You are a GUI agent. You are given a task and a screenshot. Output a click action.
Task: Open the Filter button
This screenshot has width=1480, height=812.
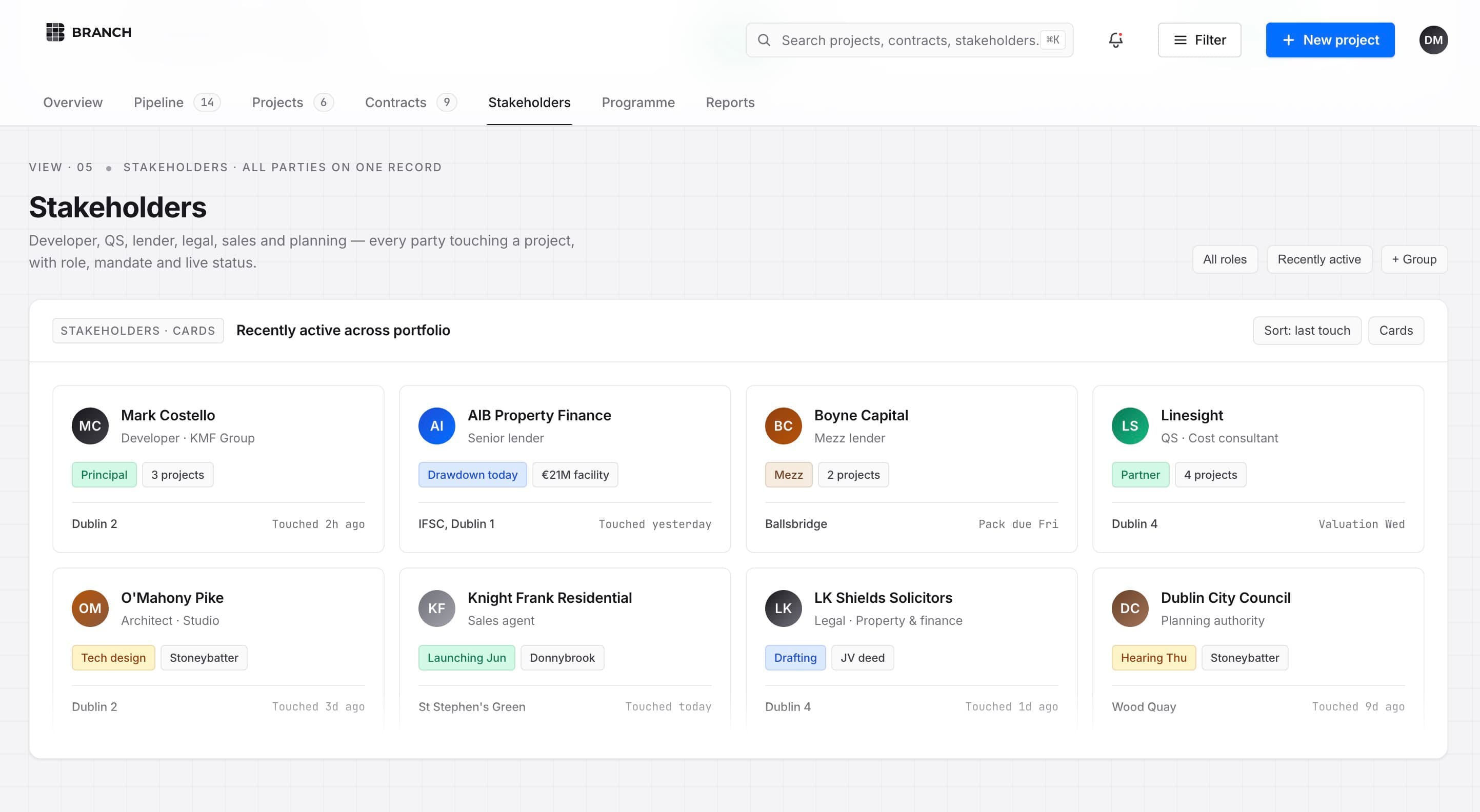(1199, 40)
